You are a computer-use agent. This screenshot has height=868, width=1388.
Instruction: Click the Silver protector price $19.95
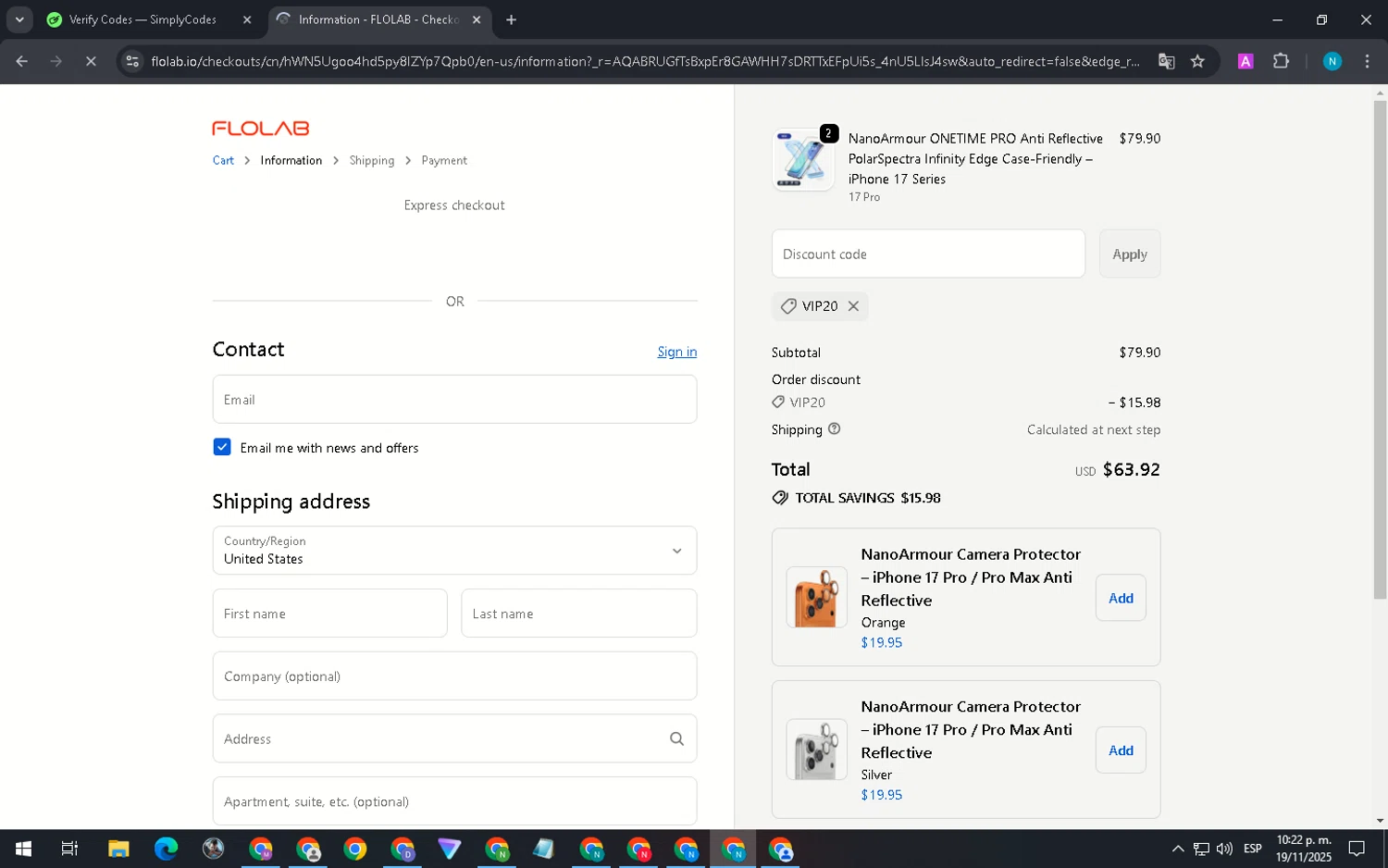point(881,795)
